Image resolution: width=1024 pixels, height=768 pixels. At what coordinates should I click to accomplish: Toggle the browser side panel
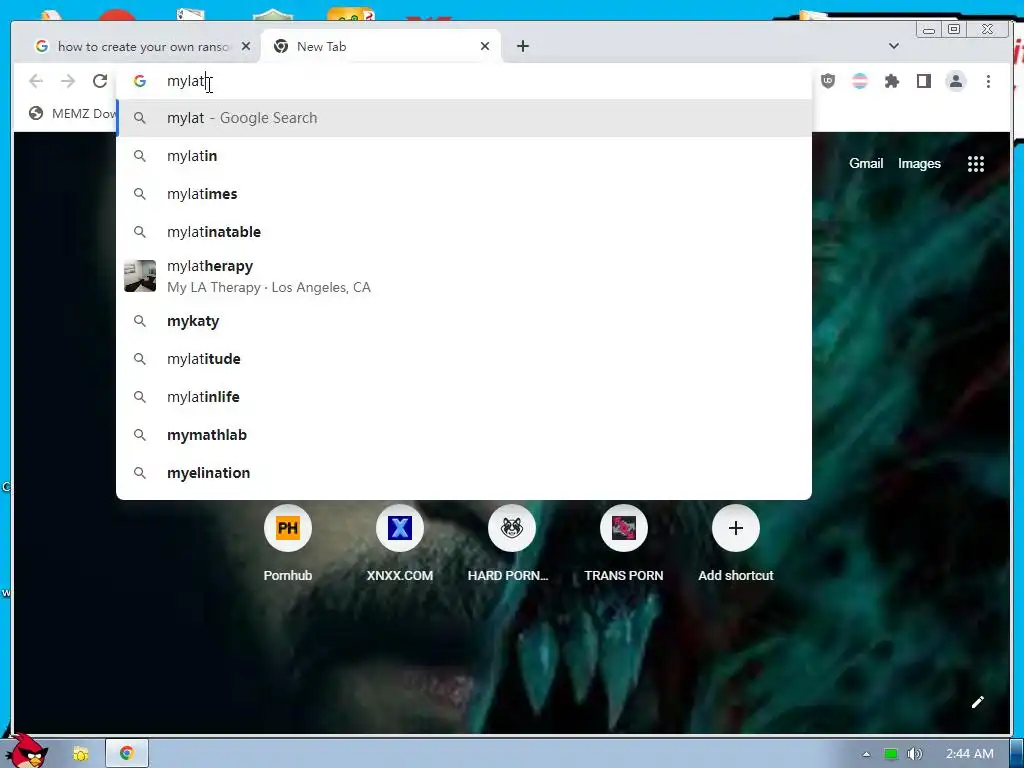tap(923, 81)
